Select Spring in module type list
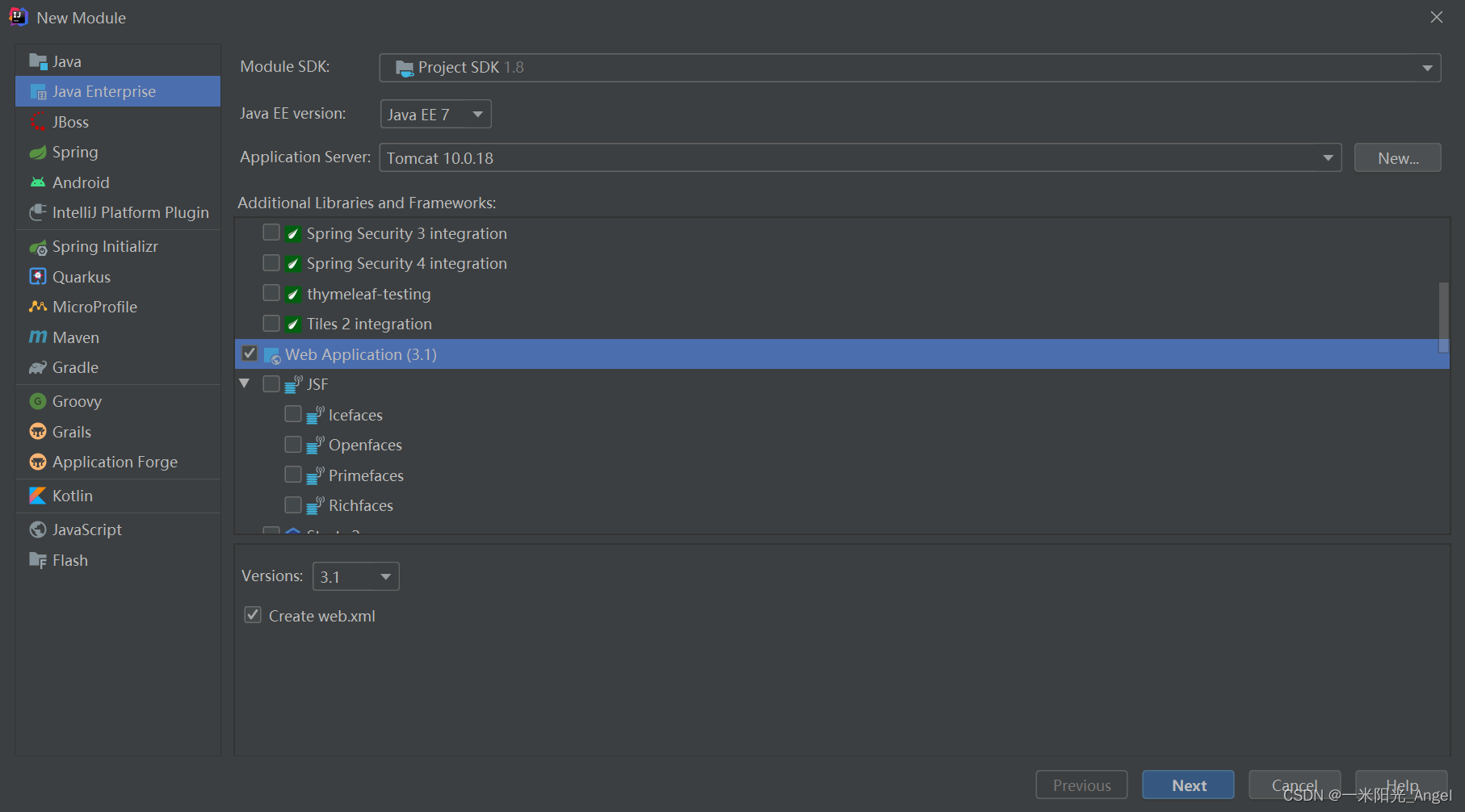The width and height of the screenshot is (1465, 812). coord(118,153)
